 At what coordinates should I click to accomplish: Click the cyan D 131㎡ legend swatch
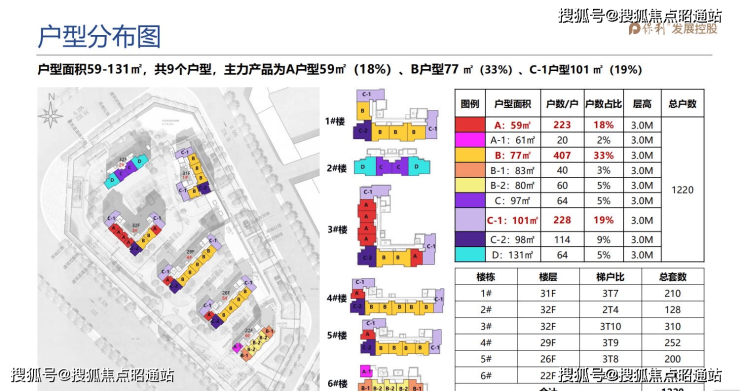coord(470,255)
